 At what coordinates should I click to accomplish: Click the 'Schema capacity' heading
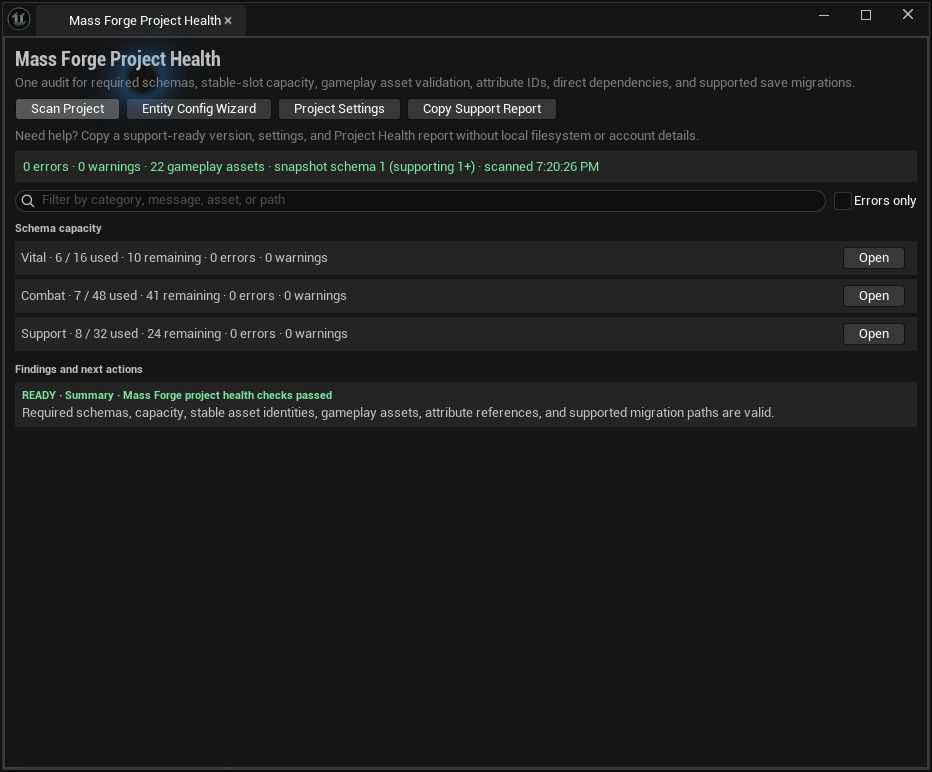click(x=58, y=228)
